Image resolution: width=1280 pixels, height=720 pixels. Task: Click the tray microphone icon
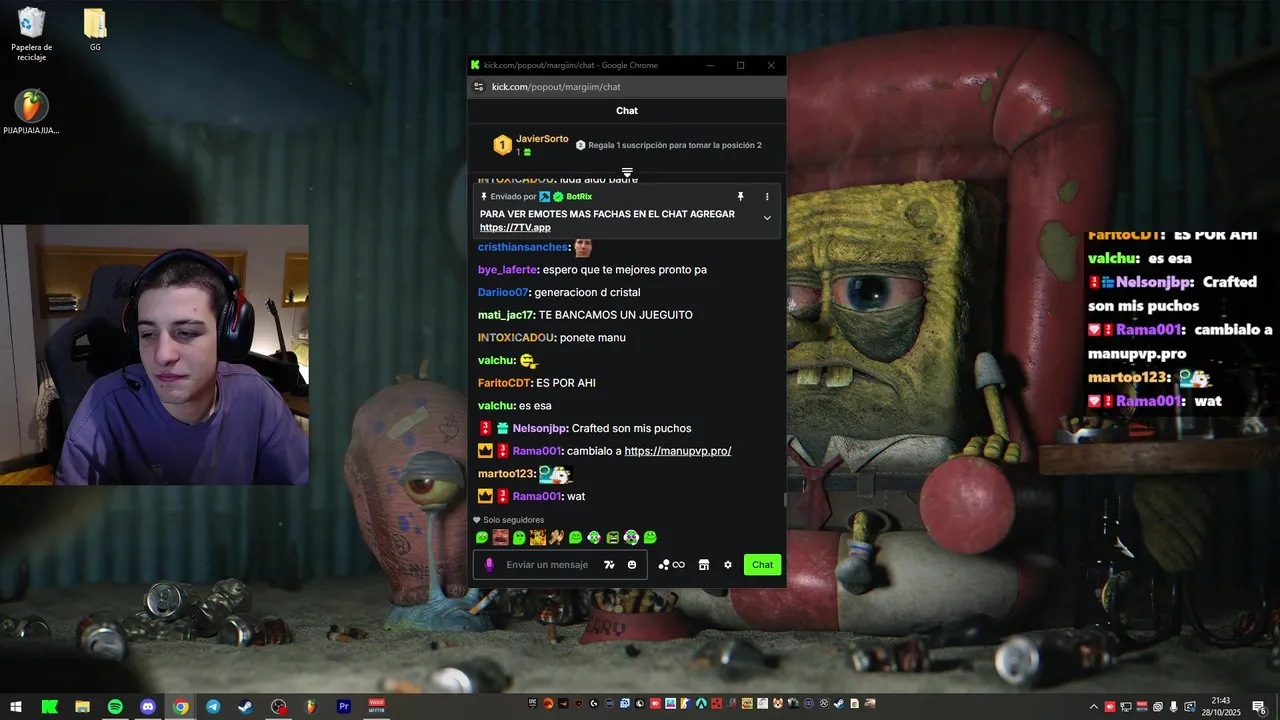1174,707
